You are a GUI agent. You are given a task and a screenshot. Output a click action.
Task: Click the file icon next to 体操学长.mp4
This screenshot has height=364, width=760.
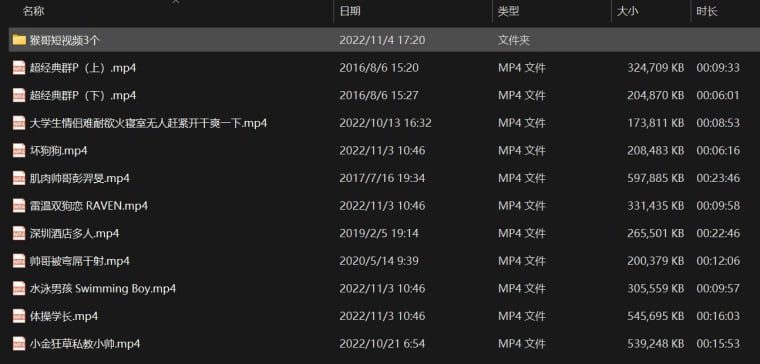19,316
